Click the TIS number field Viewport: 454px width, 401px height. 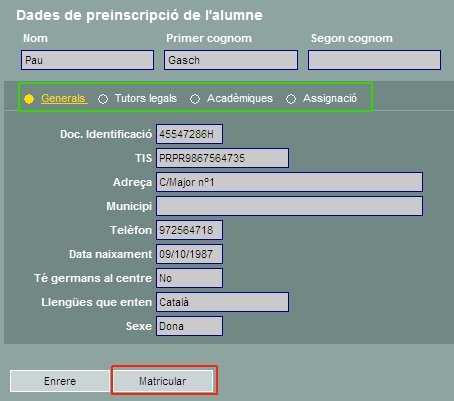click(222, 158)
